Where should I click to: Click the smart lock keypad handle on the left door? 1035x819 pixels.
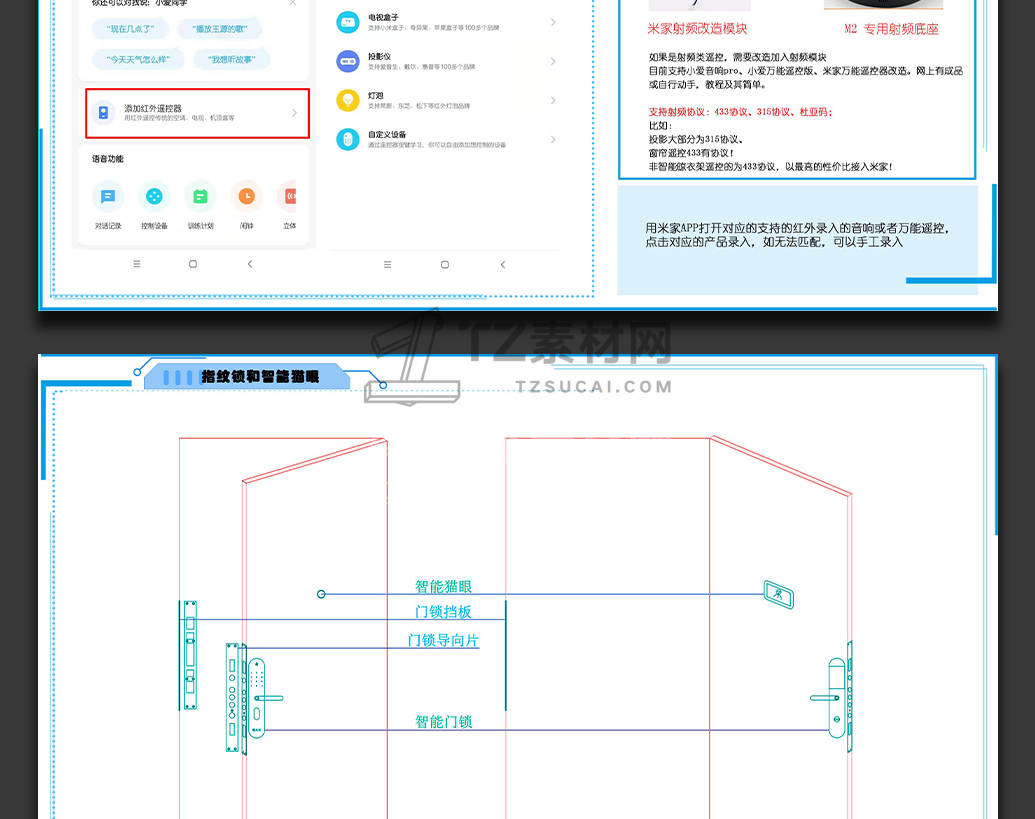[257, 698]
